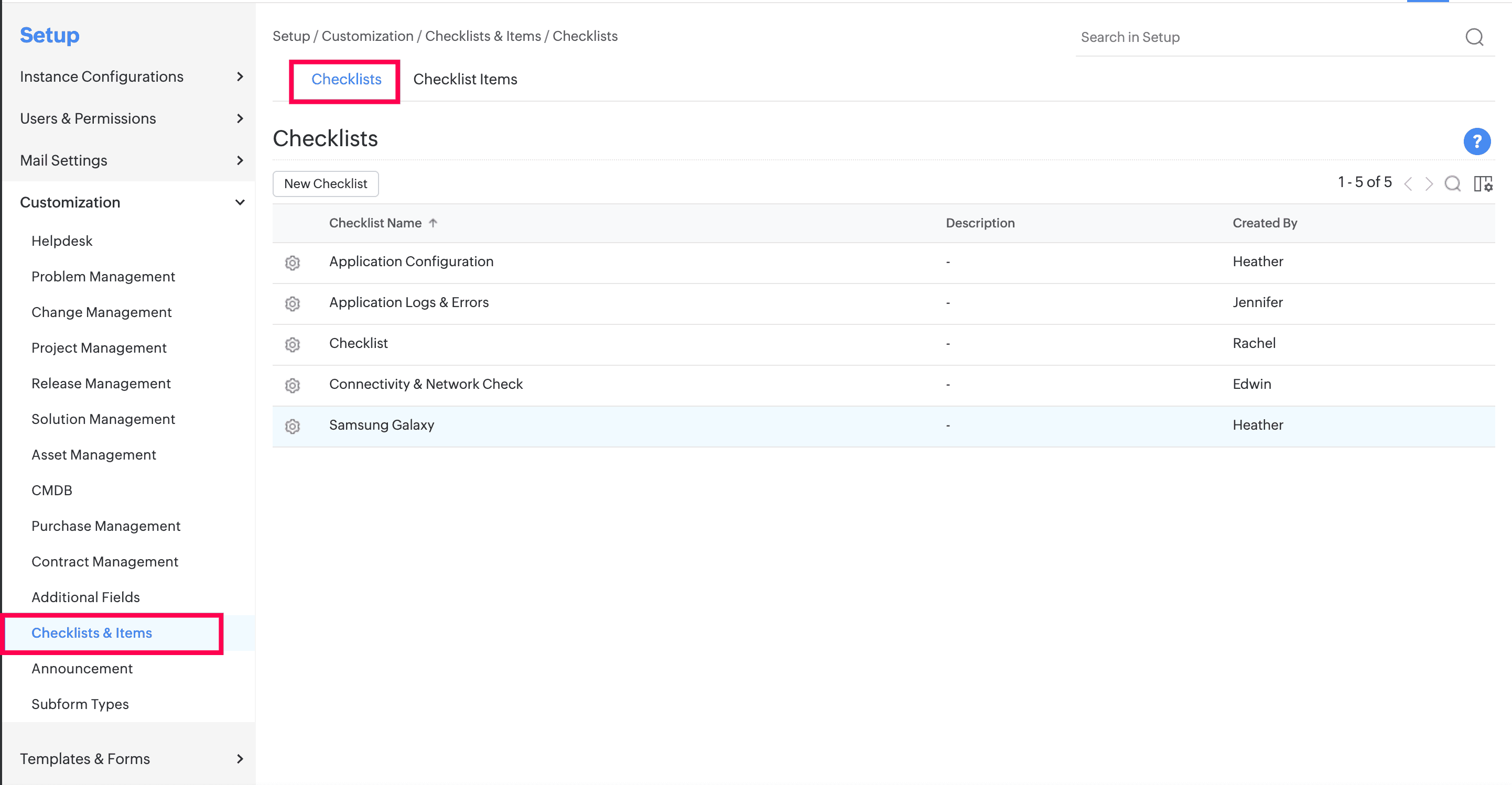Click the column settings icon above table
1512x785 pixels.
1482,183
